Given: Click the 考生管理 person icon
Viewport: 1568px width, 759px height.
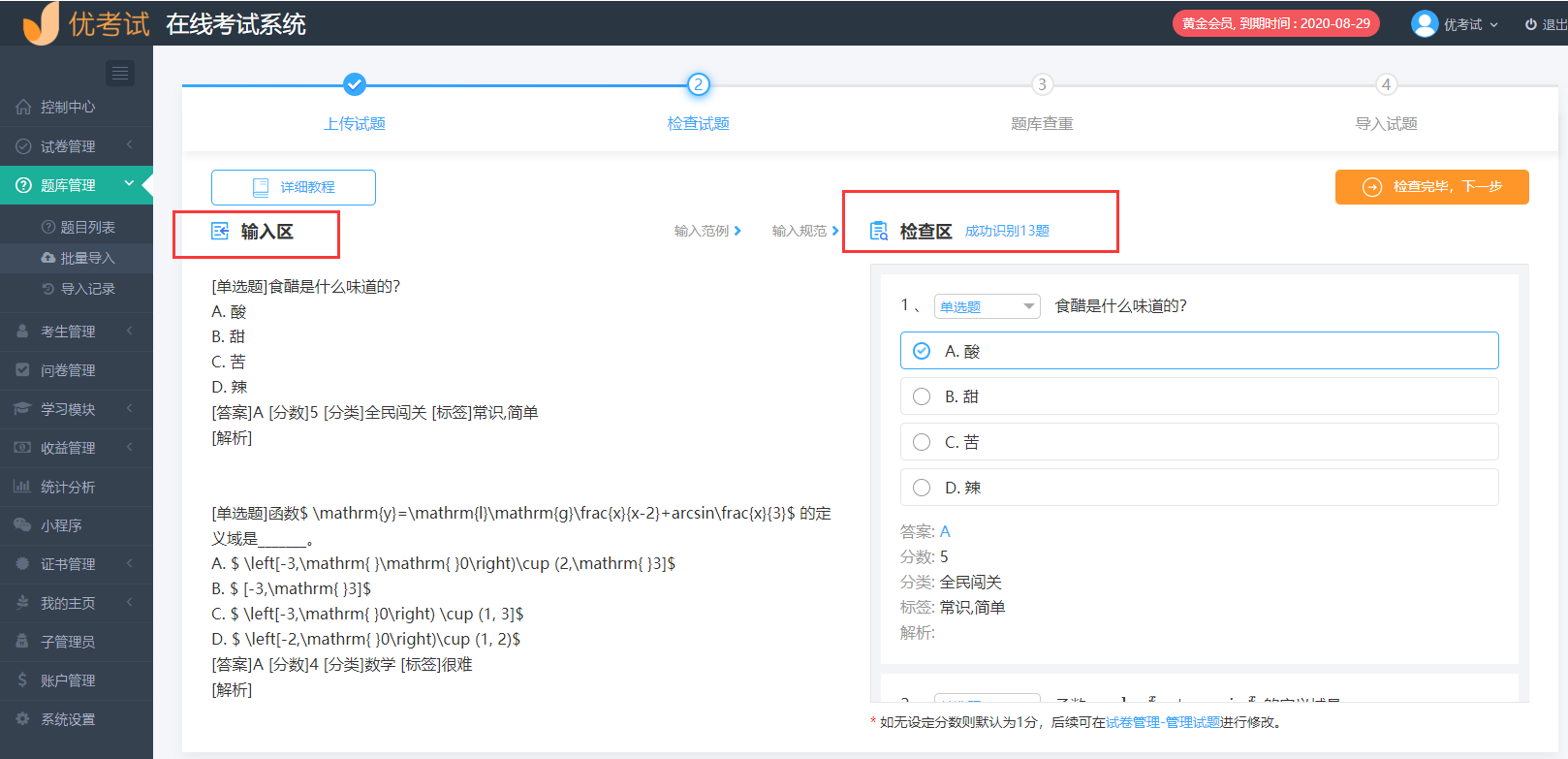Looking at the screenshot, I should pyautogui.click(x=22, y=332).
